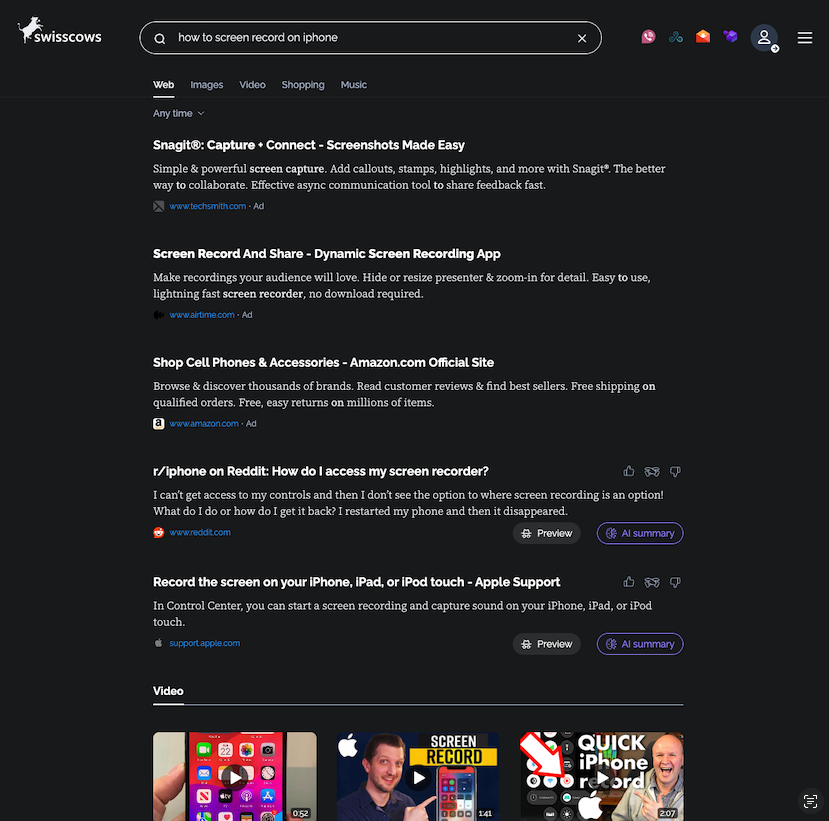Open Shop Cell Phones Amazon result
This screenshot has height=821, width=829.
pyautogui.click(x=323, y=363)
